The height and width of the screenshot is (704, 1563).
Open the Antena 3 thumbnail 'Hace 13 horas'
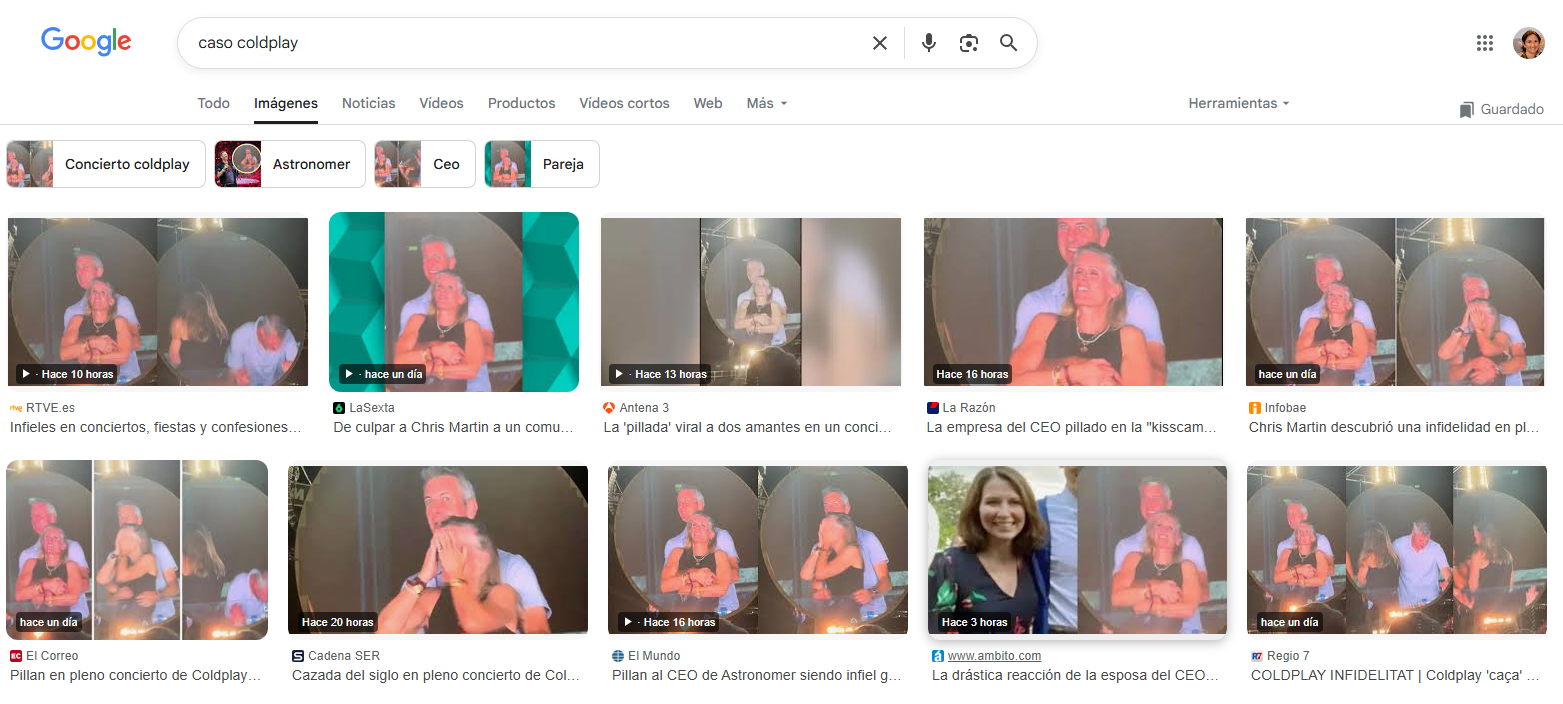[751, 302]
